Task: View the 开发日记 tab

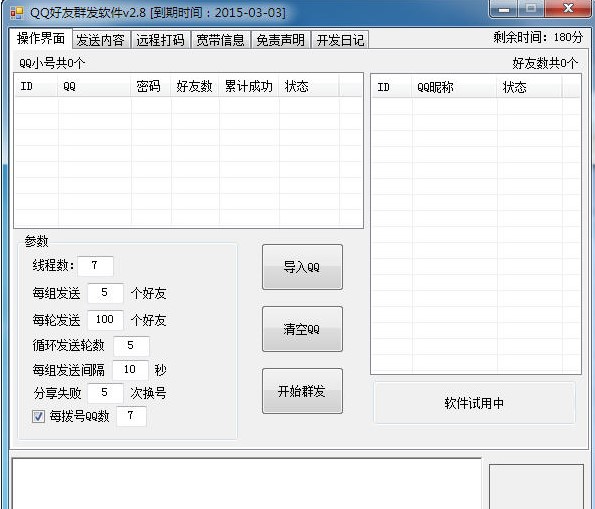Action: click(x=340, y=39)
